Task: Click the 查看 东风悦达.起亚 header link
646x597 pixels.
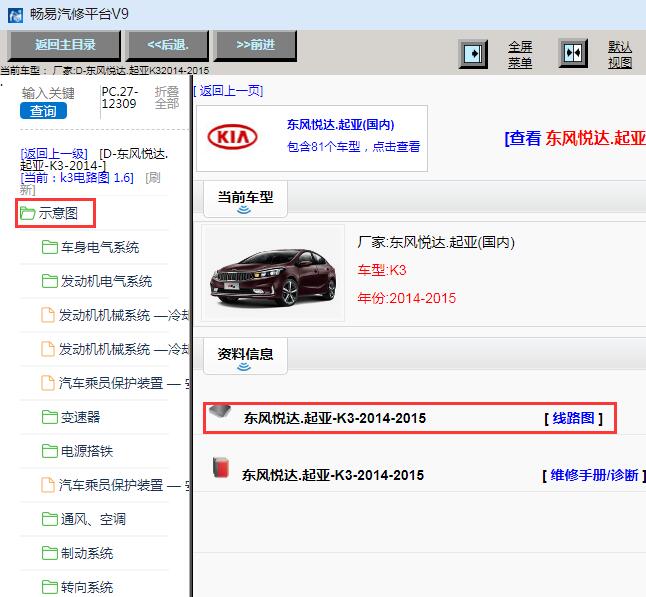Action: coord(575,138)
